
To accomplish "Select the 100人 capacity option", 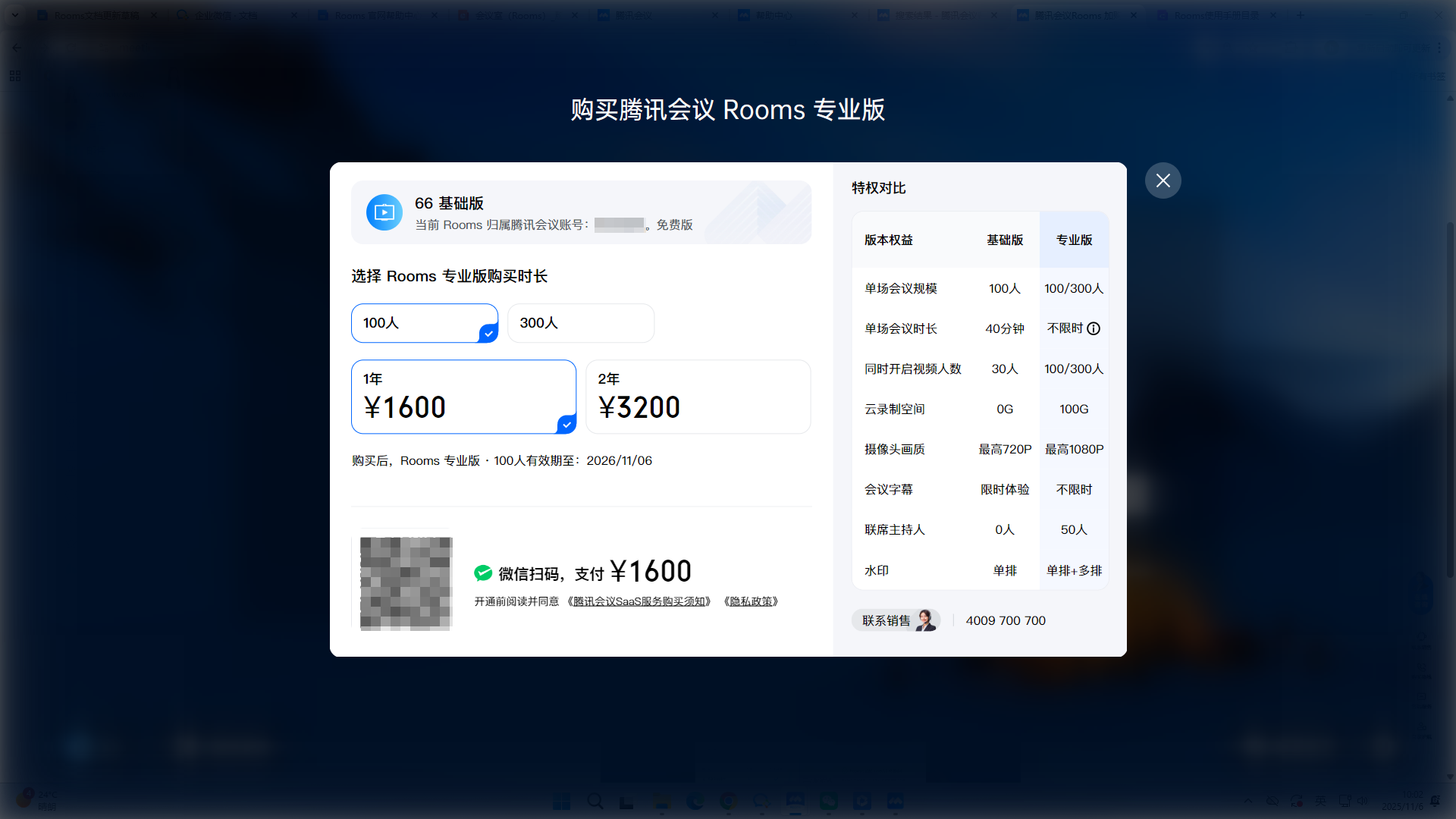I will click(424, 323).
